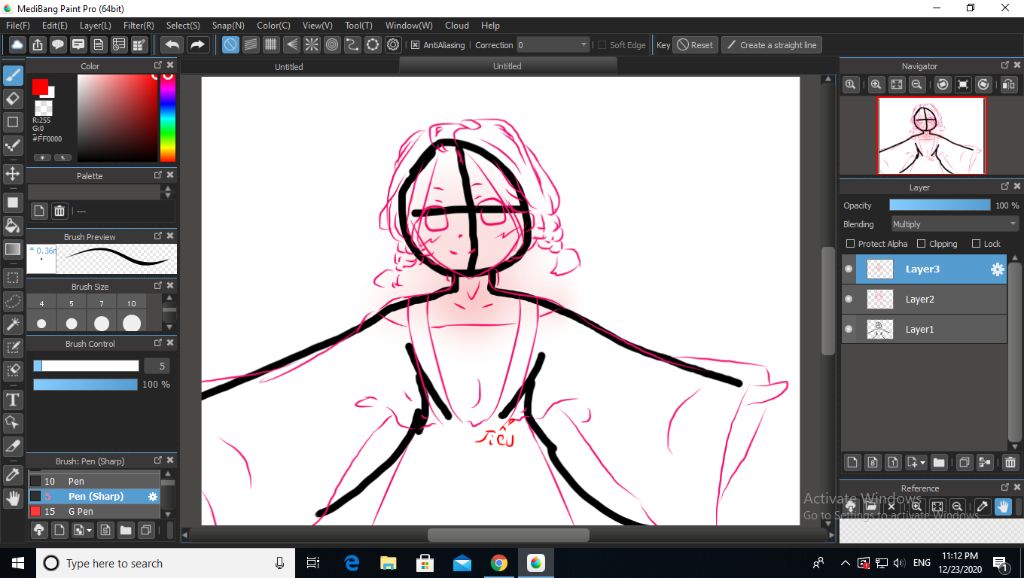Enable Protect Alpha checkbox
This screenshot has width=1024, height=578.
pos(850,244)
